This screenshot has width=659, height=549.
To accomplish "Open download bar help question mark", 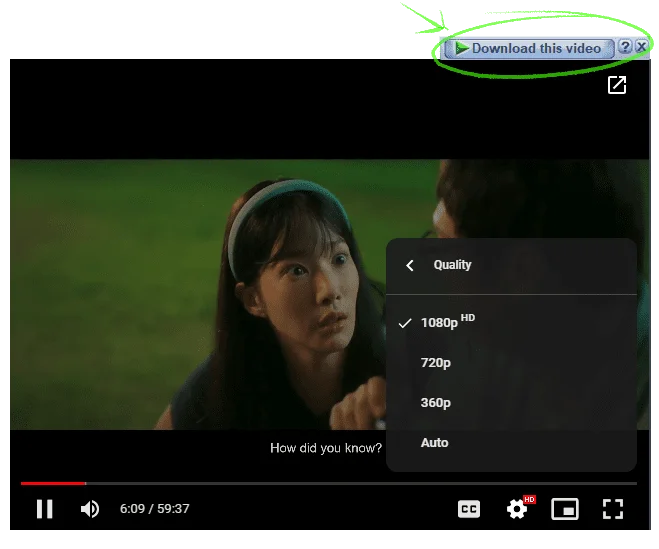I will coord(625,47).
